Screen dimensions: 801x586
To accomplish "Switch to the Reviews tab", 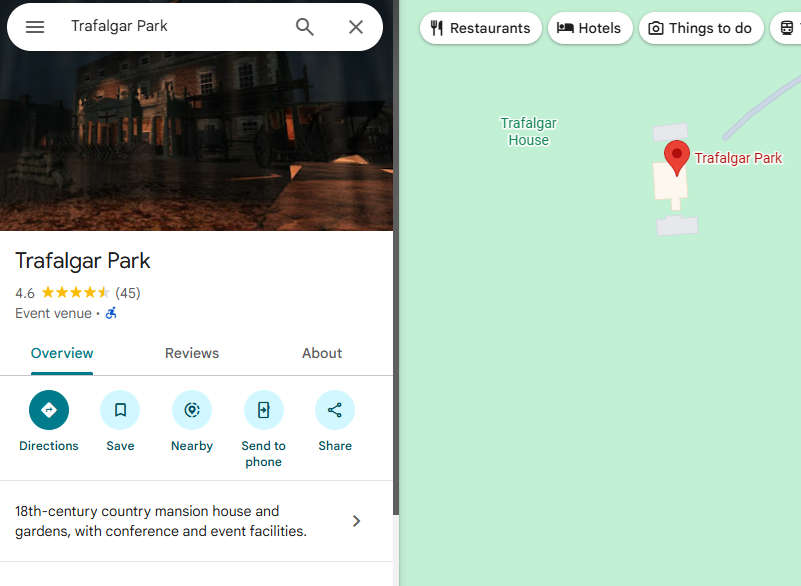I will click(192, 354).
